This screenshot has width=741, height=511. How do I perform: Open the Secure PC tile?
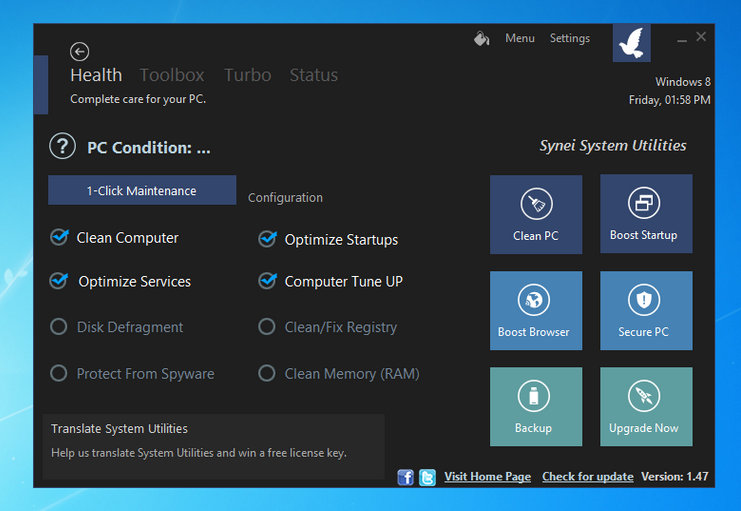pos(646,311)
